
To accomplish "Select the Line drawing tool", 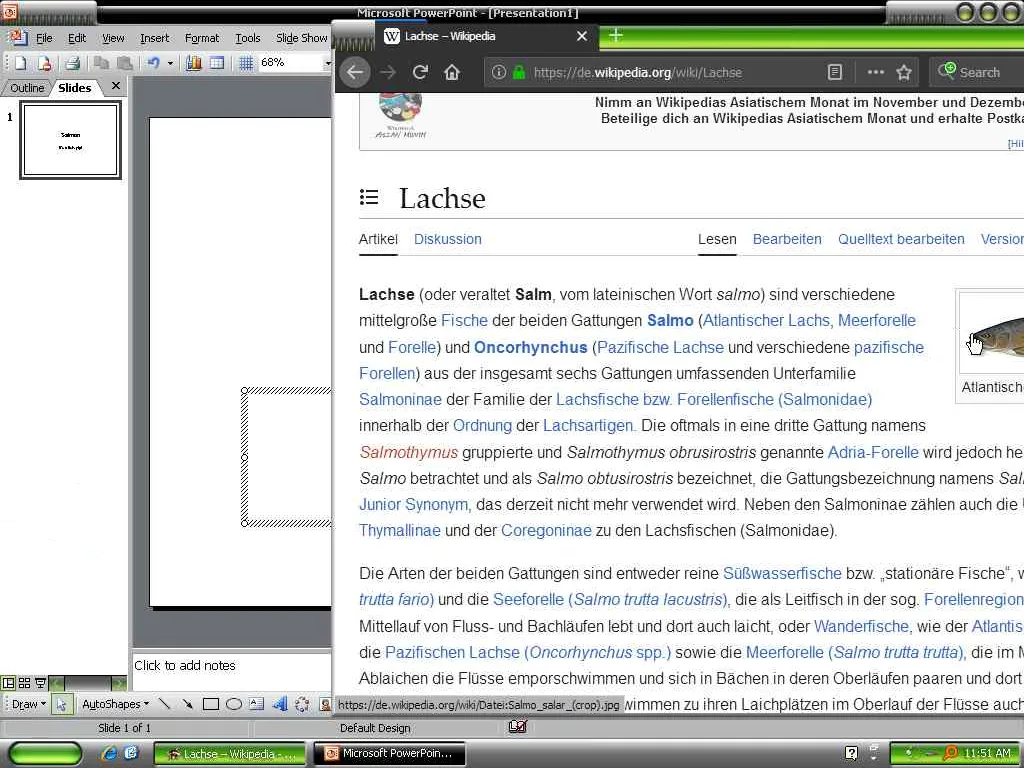I will (x=165, y=704).
